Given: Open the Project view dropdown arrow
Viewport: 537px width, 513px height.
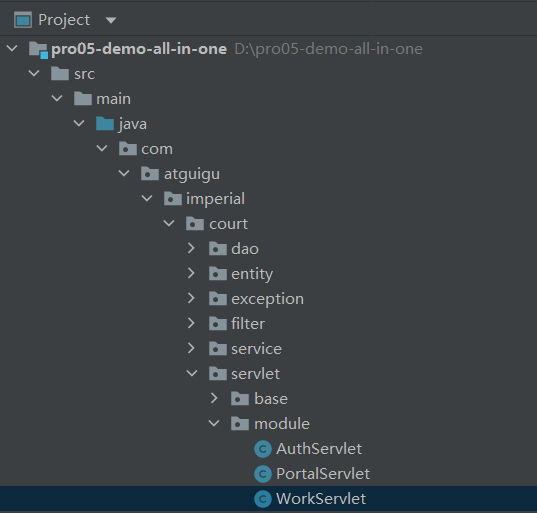Looking at the screenshot, I should 111,21.
